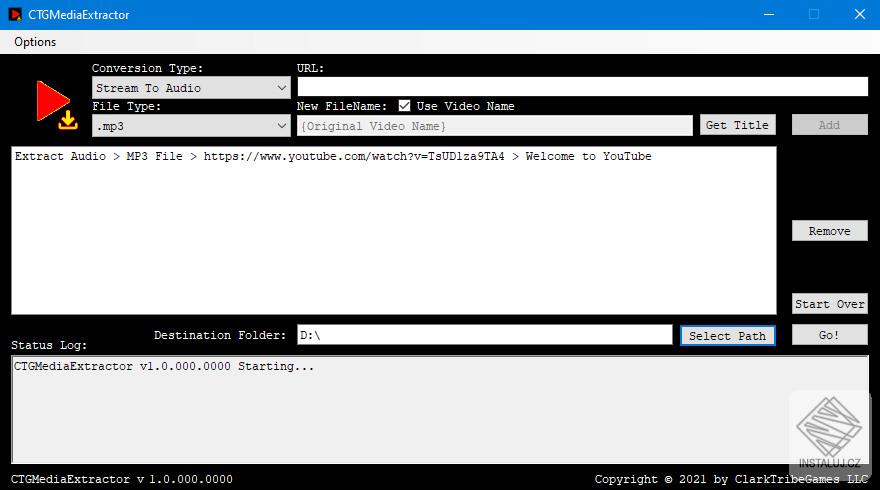Start extraction with the Go! button
This screenshot has width=880, height=490.
point(829,335)
